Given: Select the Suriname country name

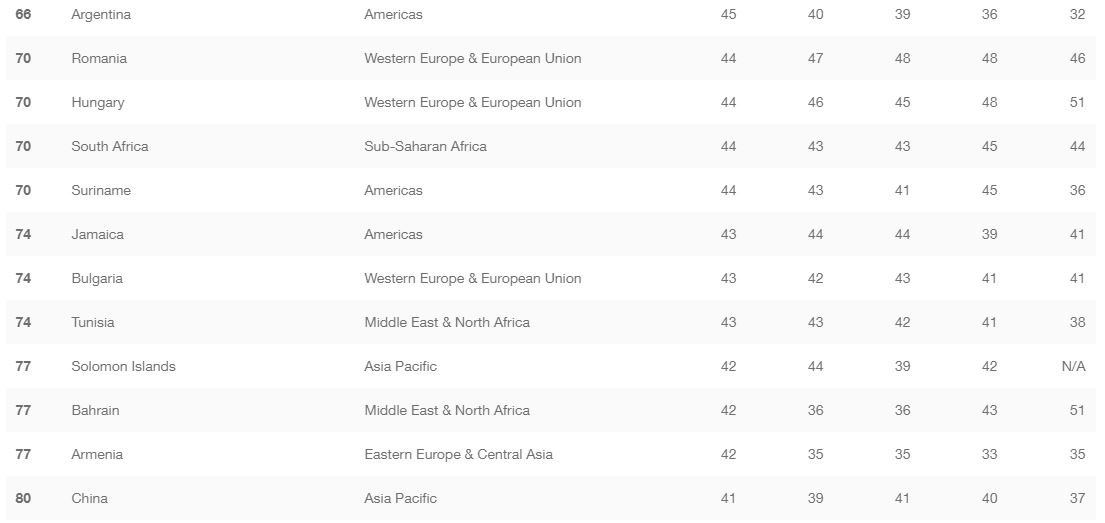Looking at the screenshot, I should click(101, 191).
